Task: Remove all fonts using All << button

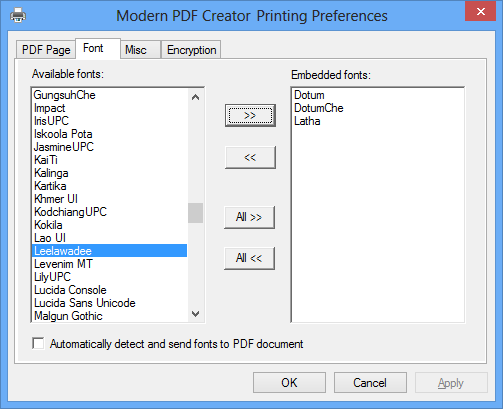Action: [249, 258]
